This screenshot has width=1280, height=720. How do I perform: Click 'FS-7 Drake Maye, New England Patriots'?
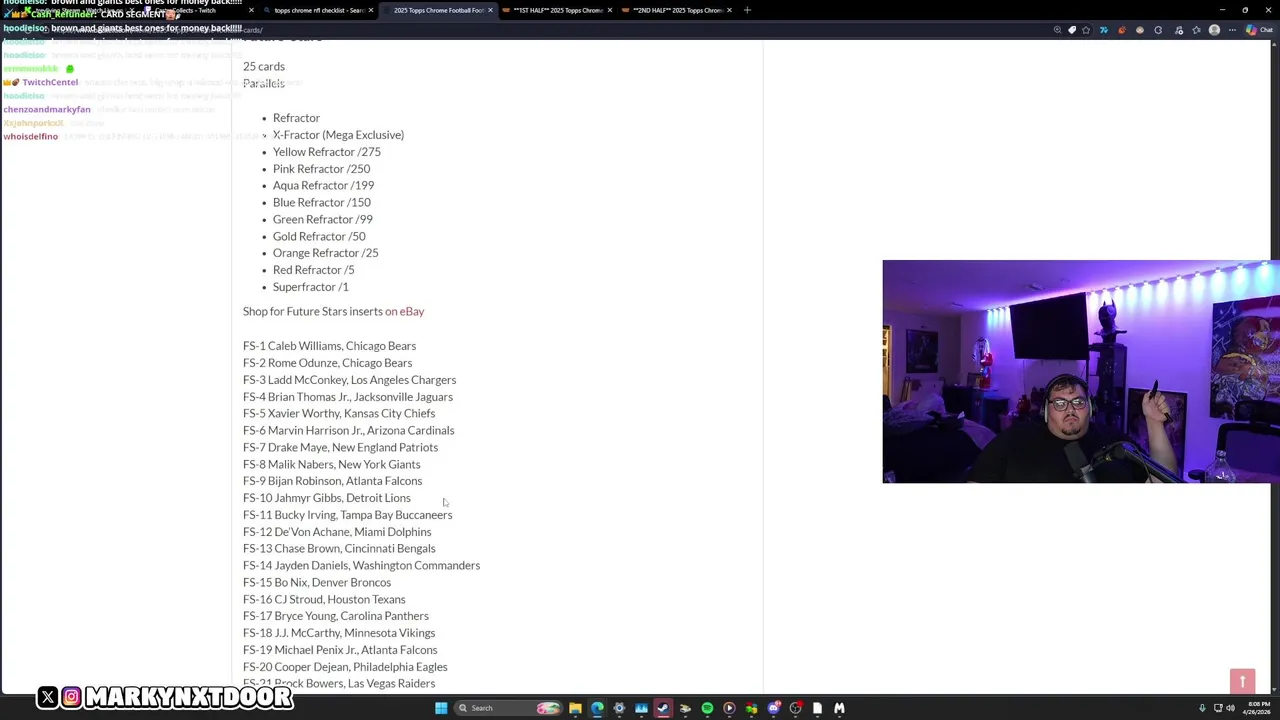point(340,447)
